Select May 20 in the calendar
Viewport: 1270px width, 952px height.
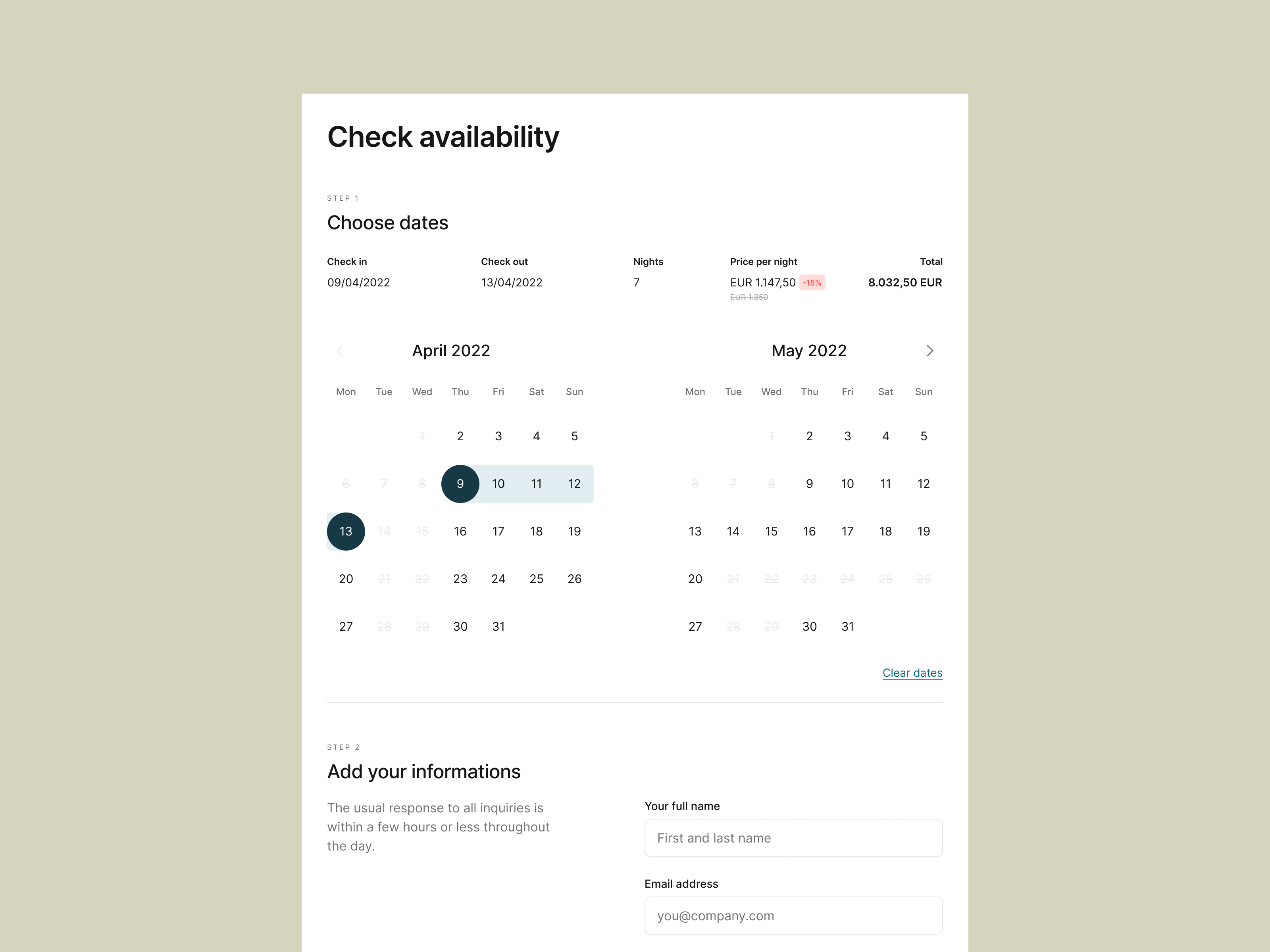[x=695, y=579]
